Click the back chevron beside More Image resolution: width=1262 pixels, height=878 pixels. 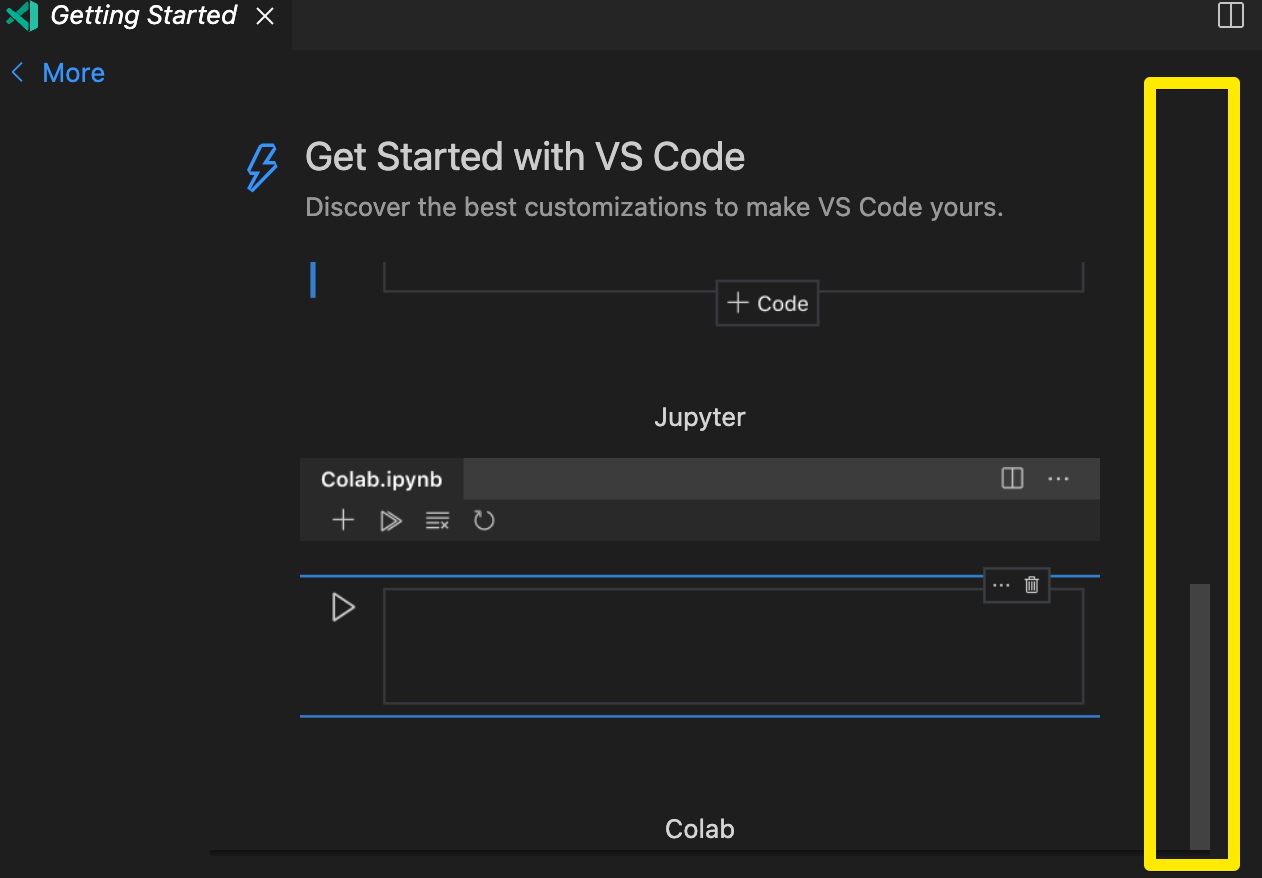tap(17, 73)
